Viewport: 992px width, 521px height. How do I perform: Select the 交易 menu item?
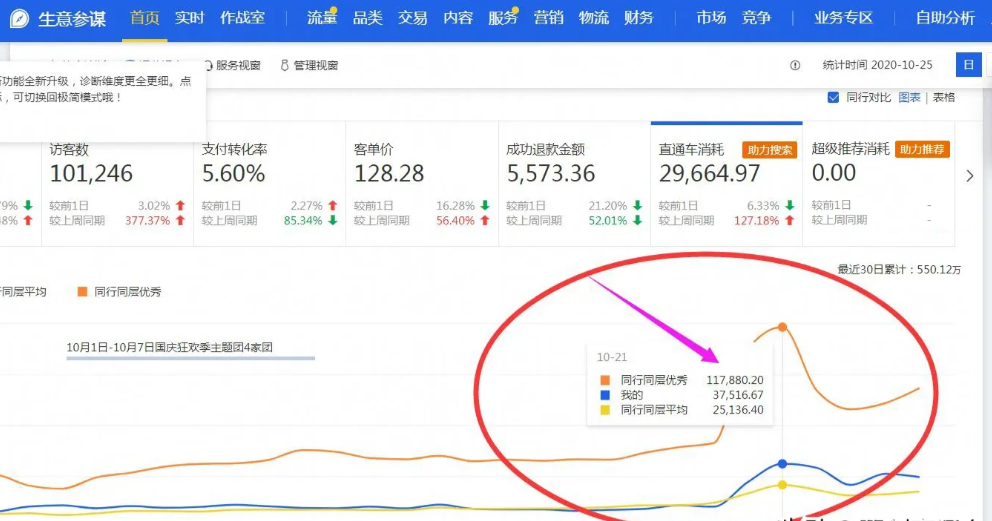[412, 18]
